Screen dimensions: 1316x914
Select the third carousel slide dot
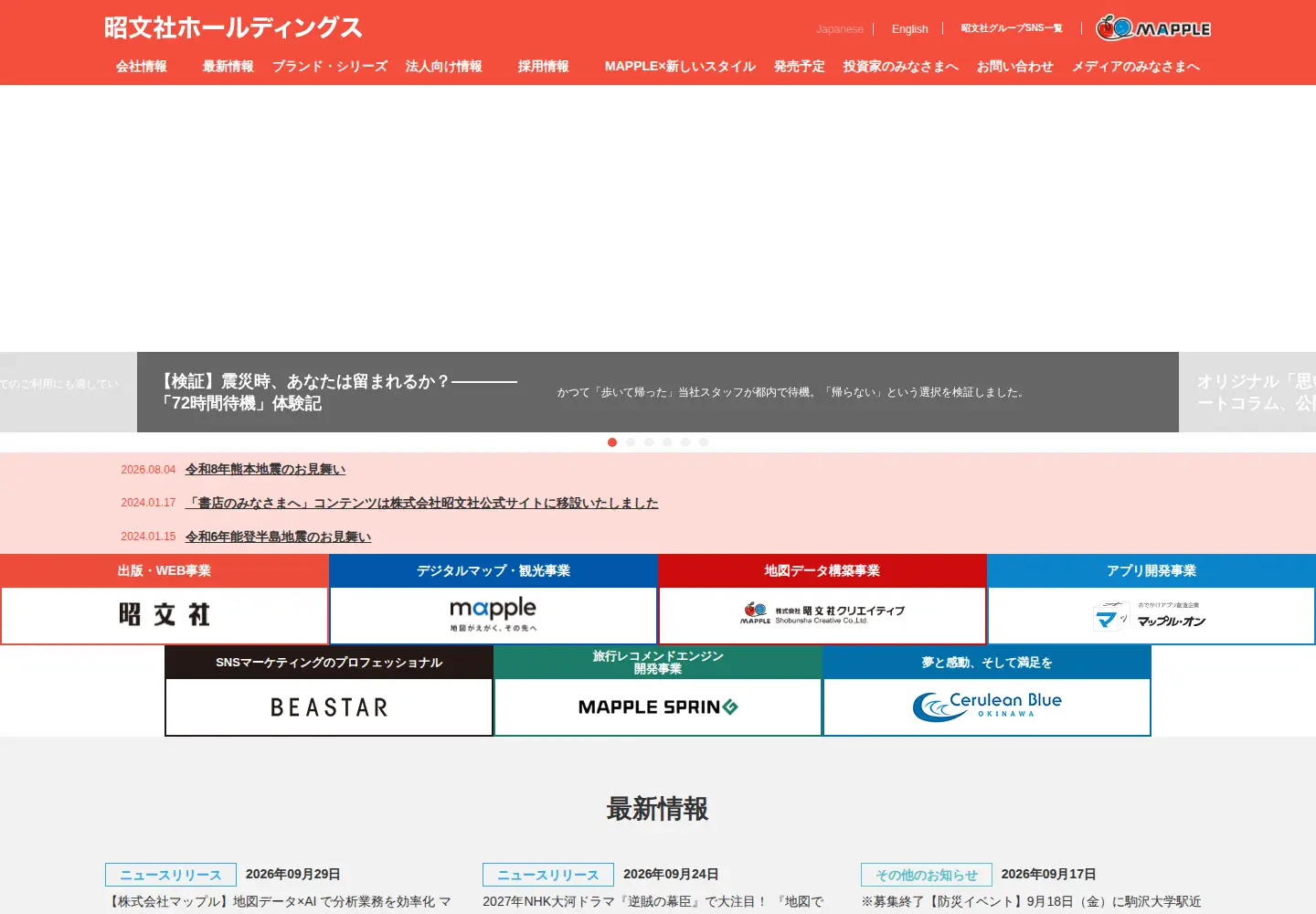(x=649, y=442)
